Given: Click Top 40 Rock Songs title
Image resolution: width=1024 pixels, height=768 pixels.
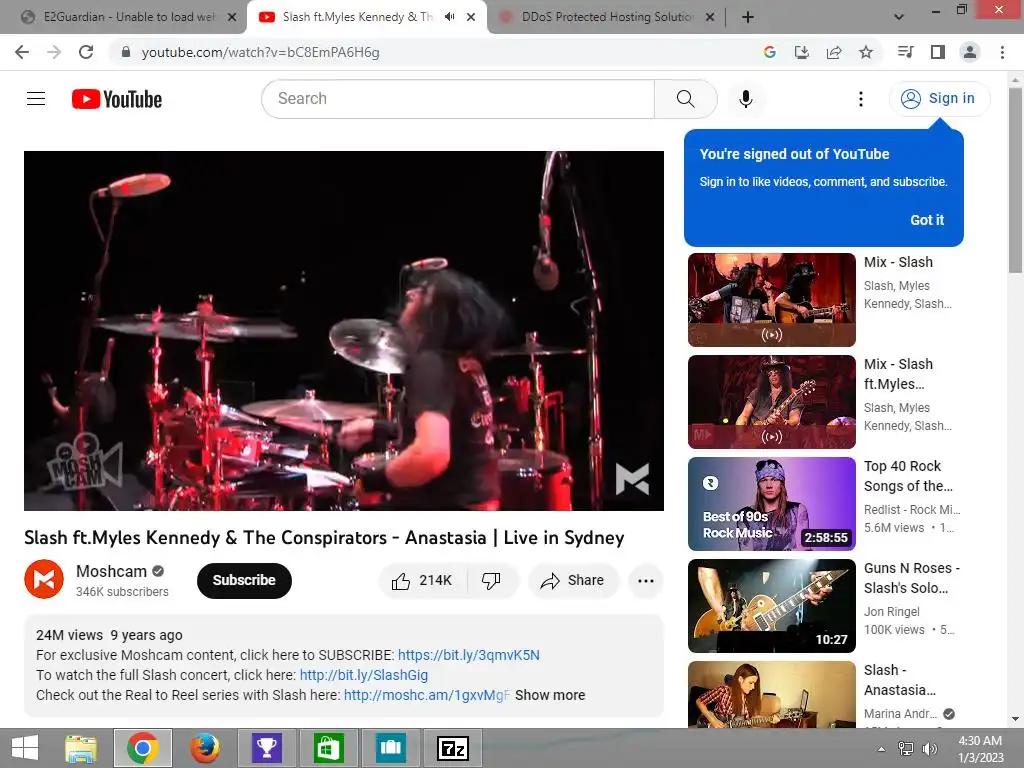Looking at the screenshot, I should [x=908, y=476].
